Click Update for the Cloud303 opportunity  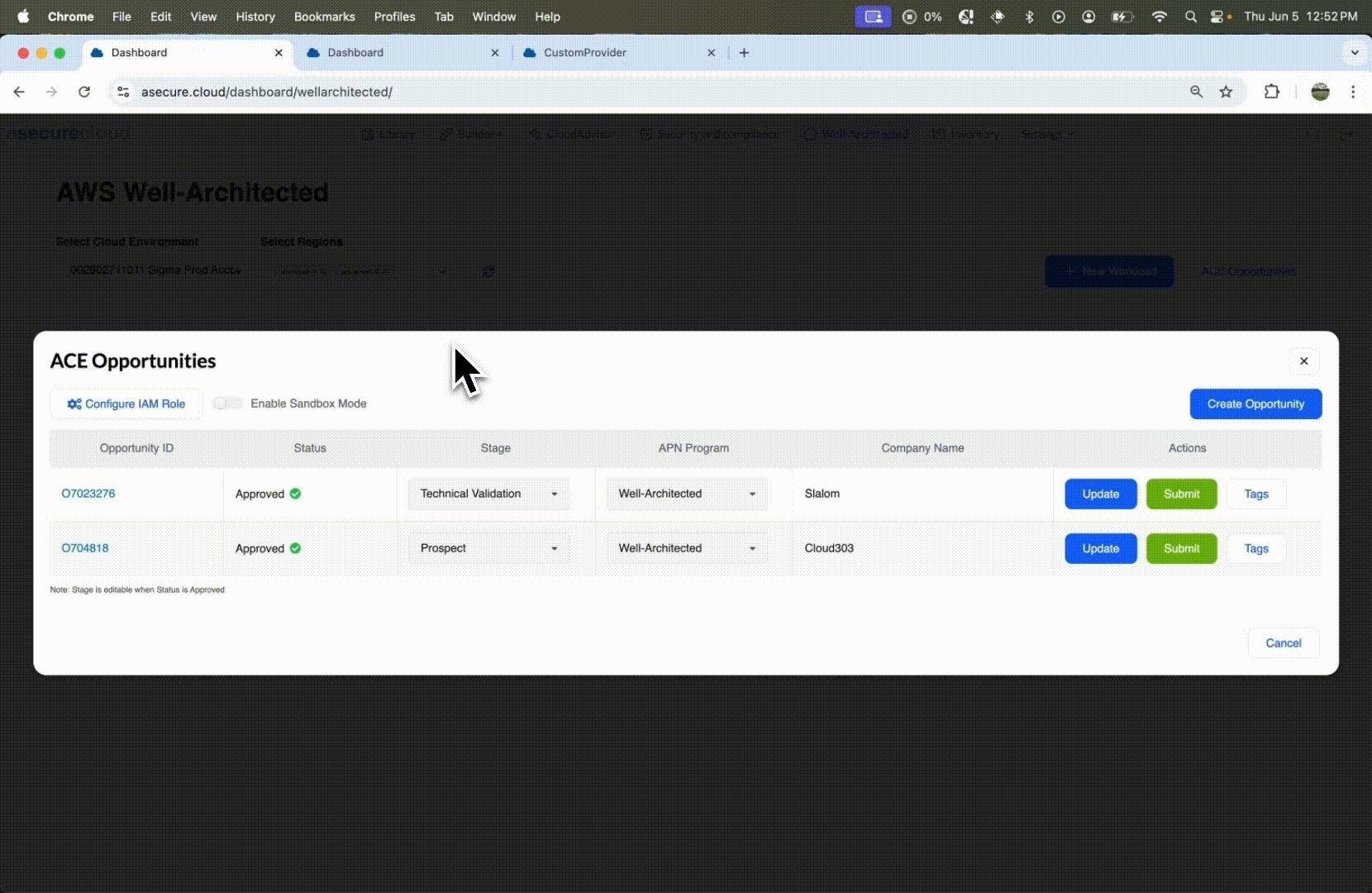(x=1100, y=548)
